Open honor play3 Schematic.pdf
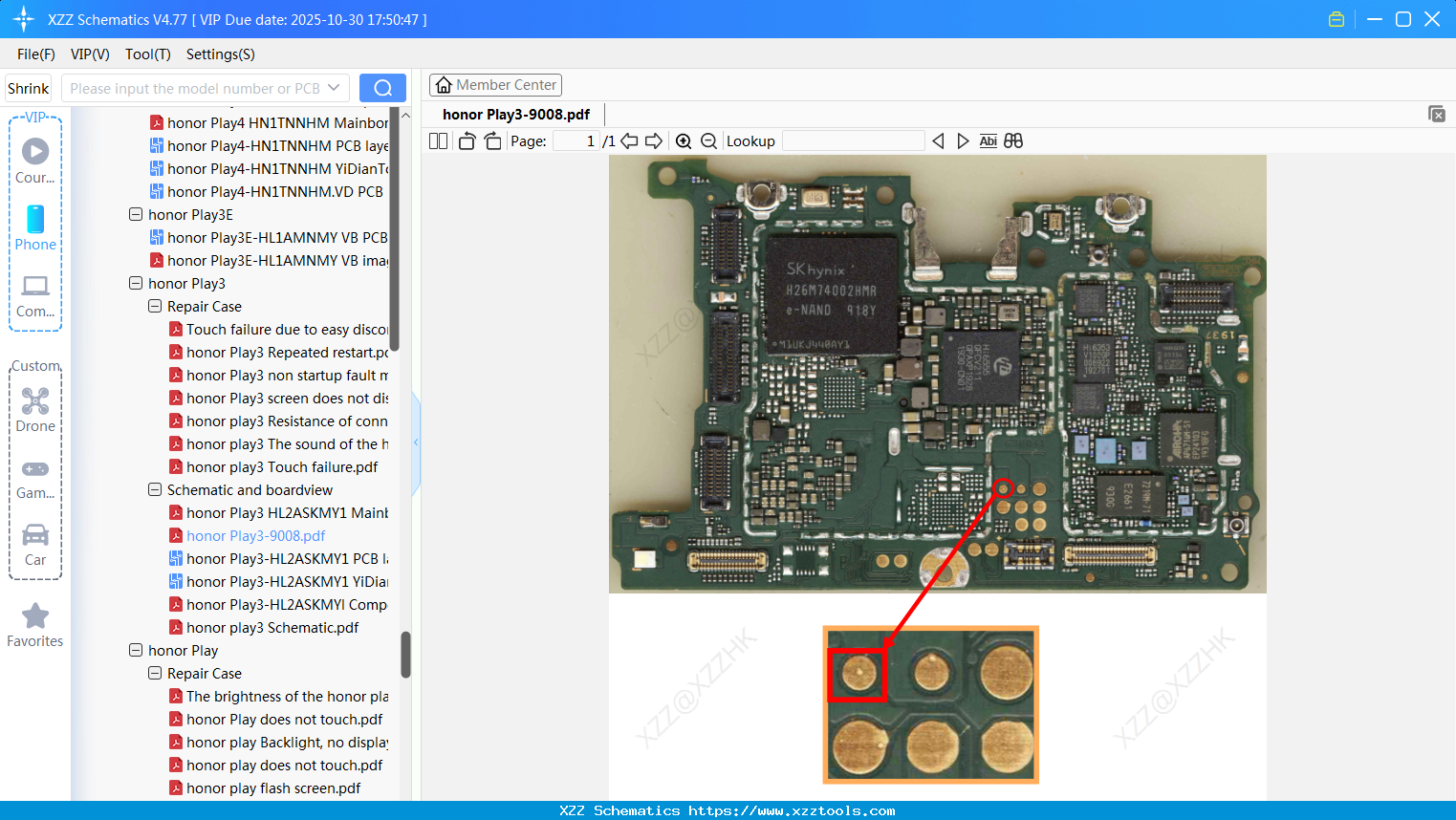This screenshot has height=820, width=1456. click(x=264, y=628)
